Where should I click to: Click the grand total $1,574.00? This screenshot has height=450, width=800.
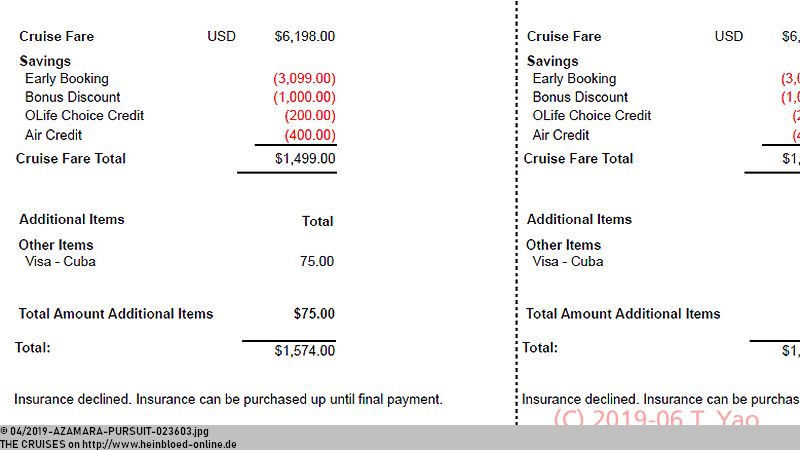click(305, 351)
